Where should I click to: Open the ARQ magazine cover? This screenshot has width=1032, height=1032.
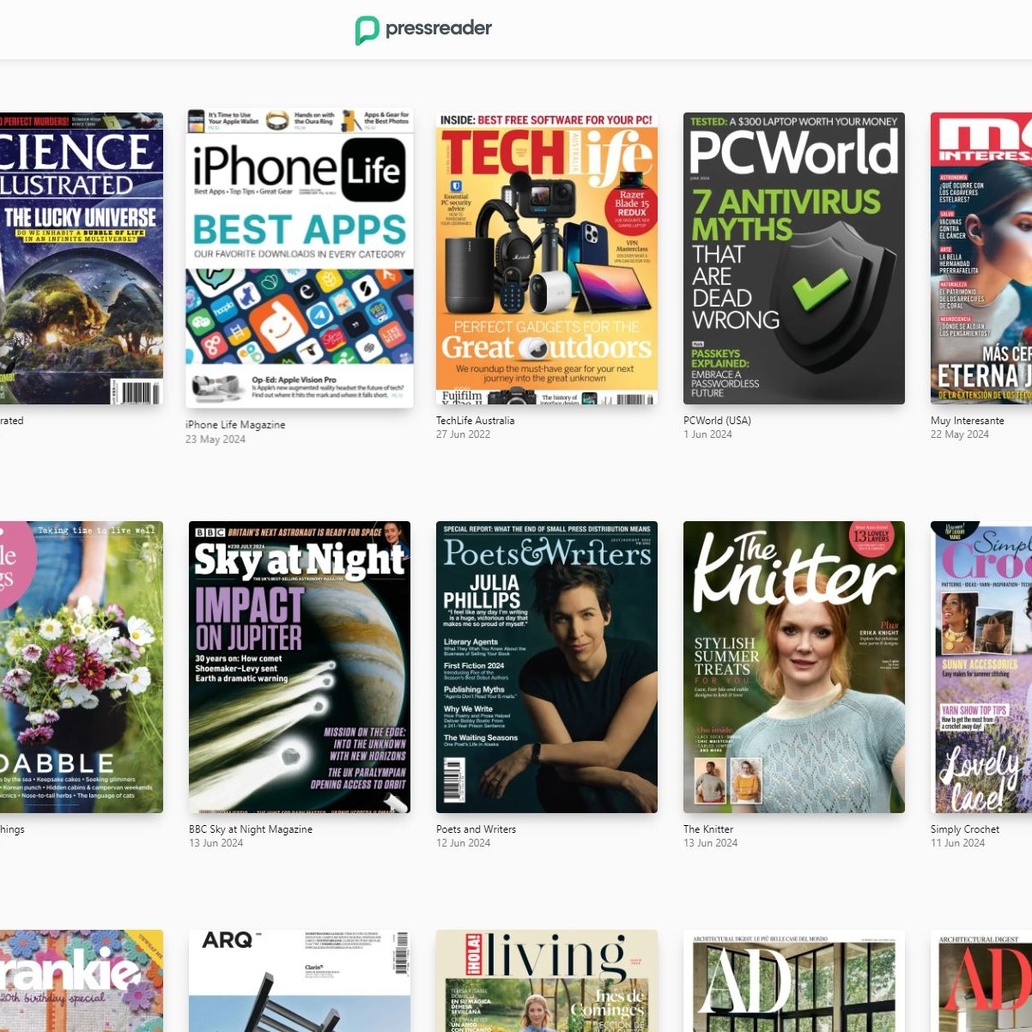click(299, 981)
